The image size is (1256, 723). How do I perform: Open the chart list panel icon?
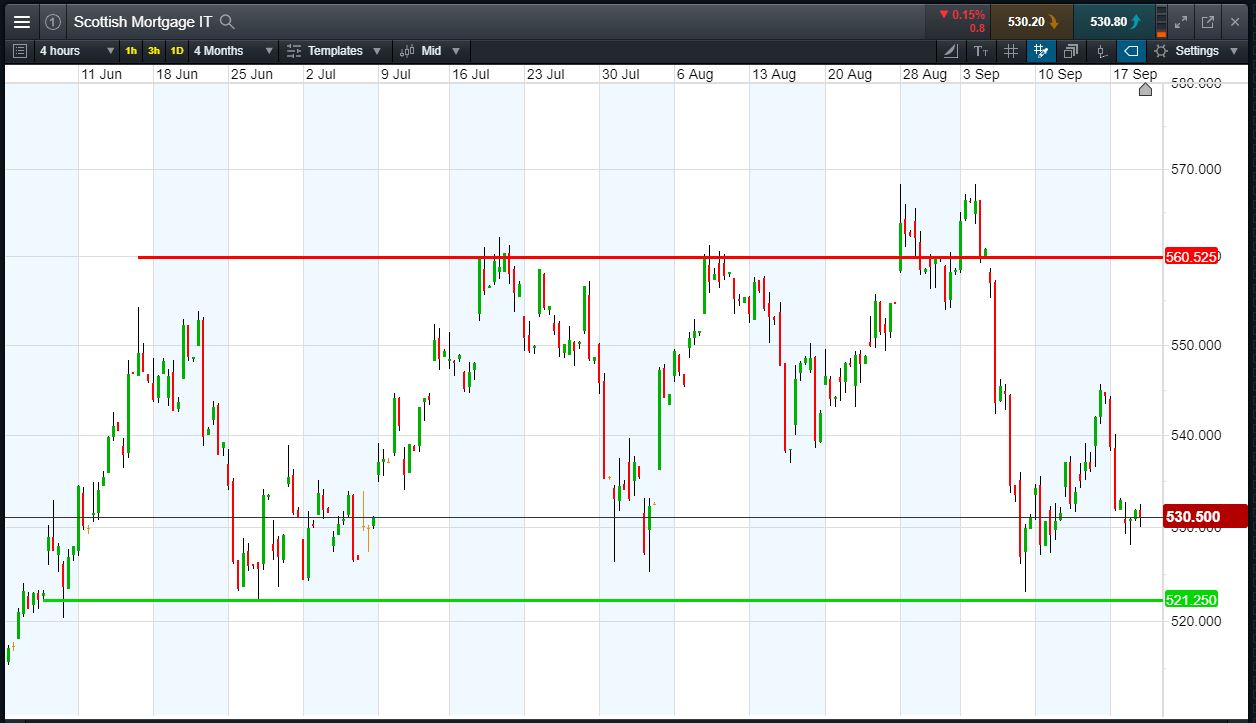[21, 51]
